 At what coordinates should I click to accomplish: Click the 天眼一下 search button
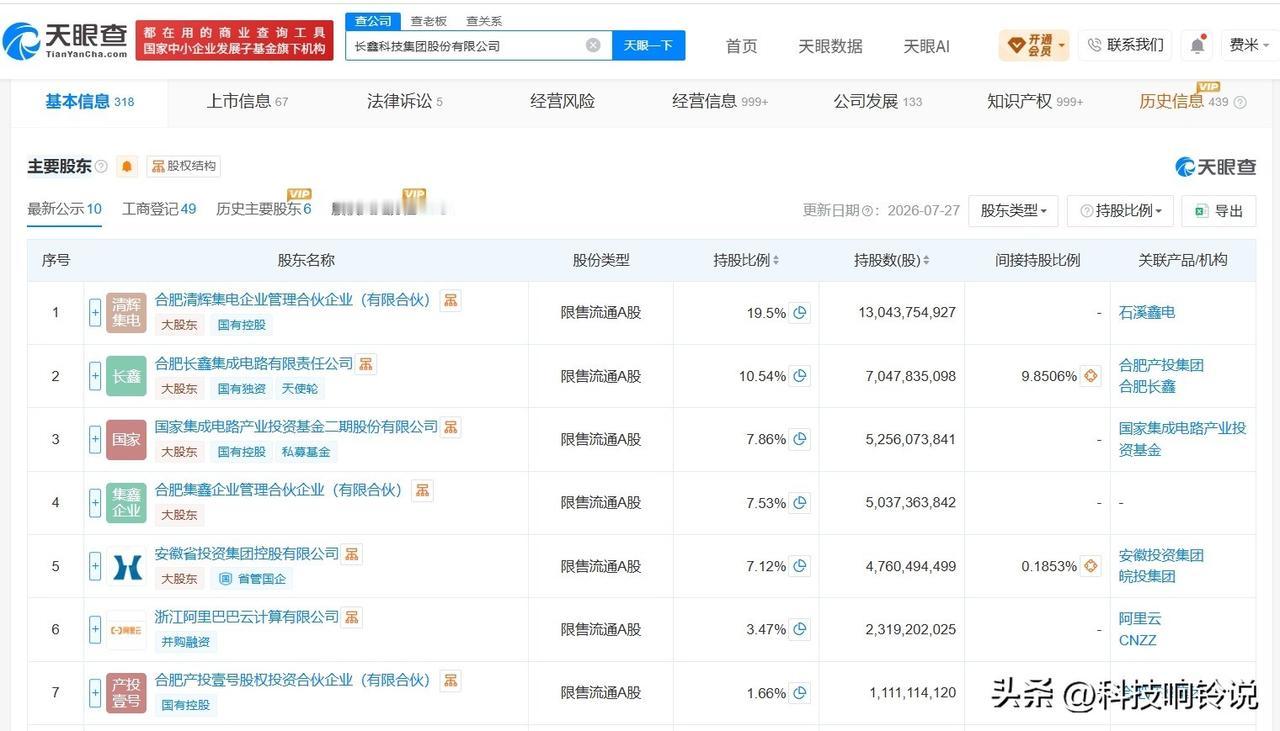point(648,45)
